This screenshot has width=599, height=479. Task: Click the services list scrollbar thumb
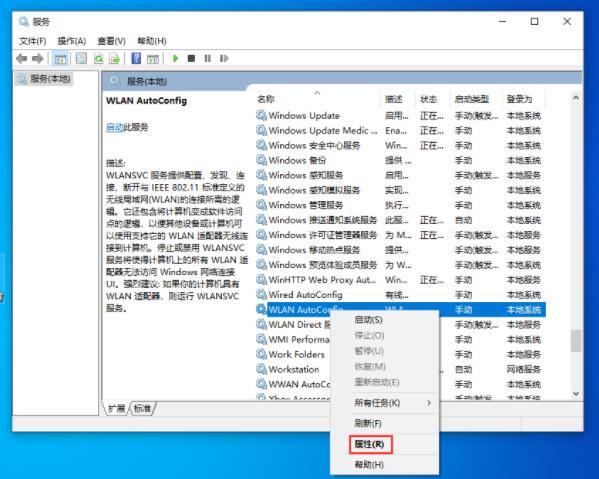click(x=576, y=341)
